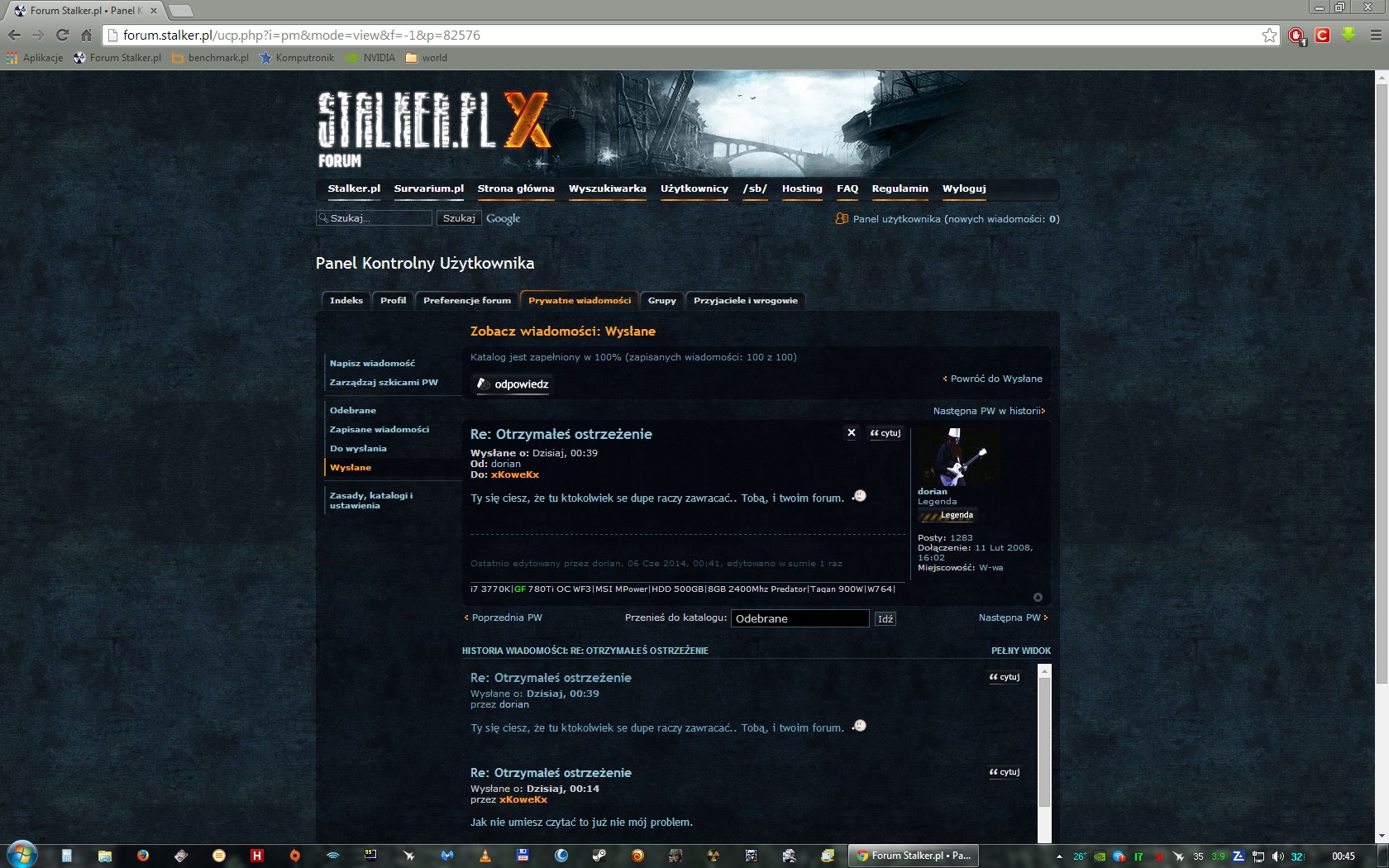This screenshot has height=868, width=1389.
Task: Open the world bookmarks folder
Action: click(x=427, y=58)
